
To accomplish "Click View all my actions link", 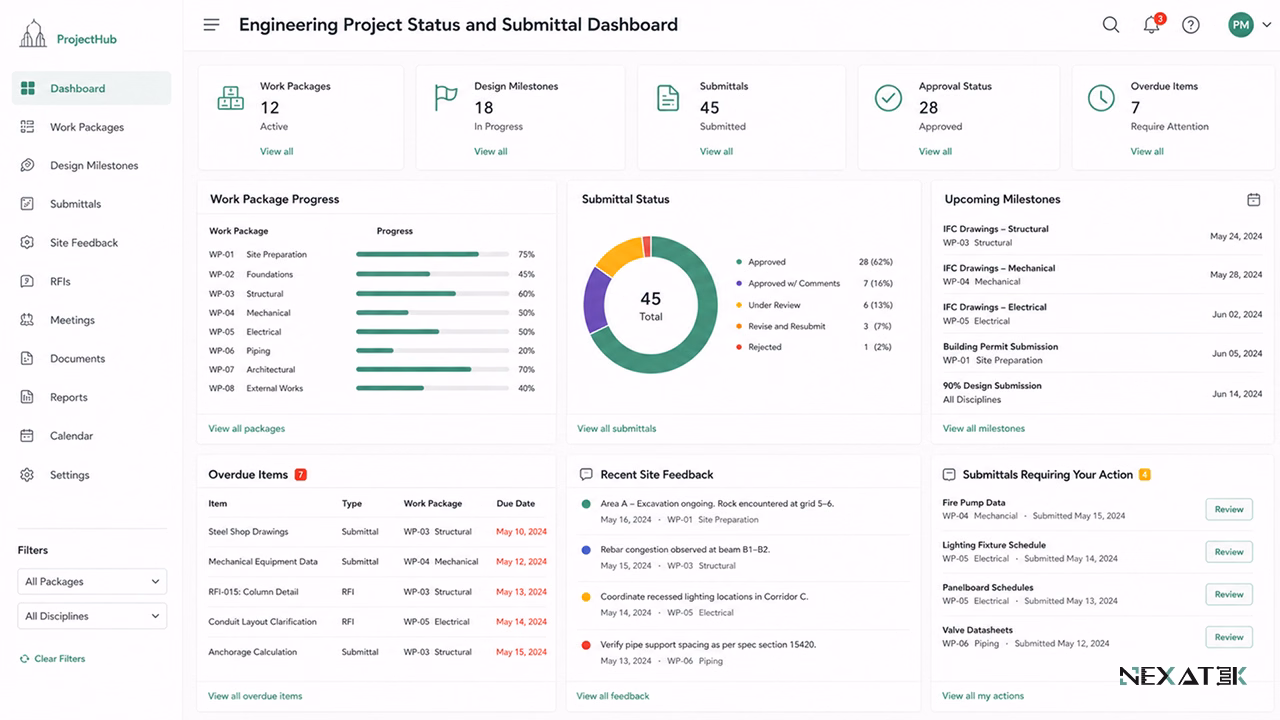I will 983,696.
